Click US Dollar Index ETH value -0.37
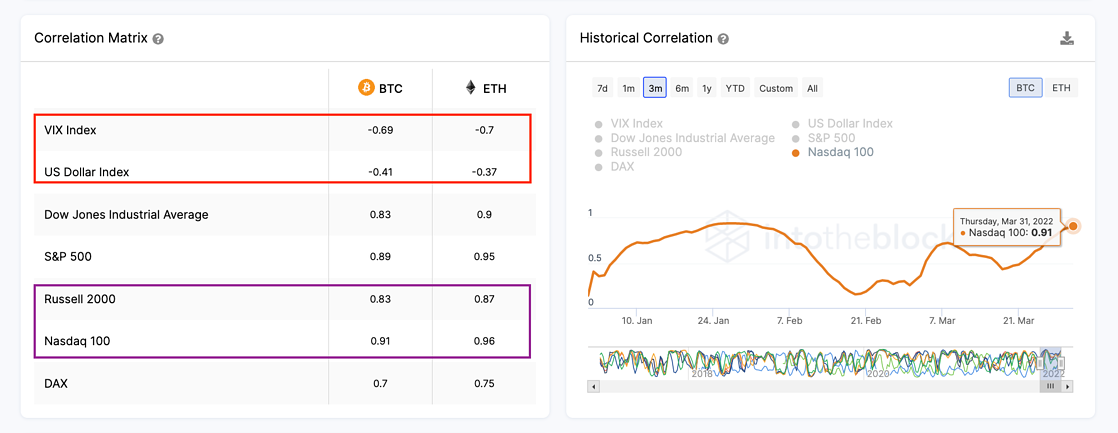1118x433 pixels. [485, 172]
